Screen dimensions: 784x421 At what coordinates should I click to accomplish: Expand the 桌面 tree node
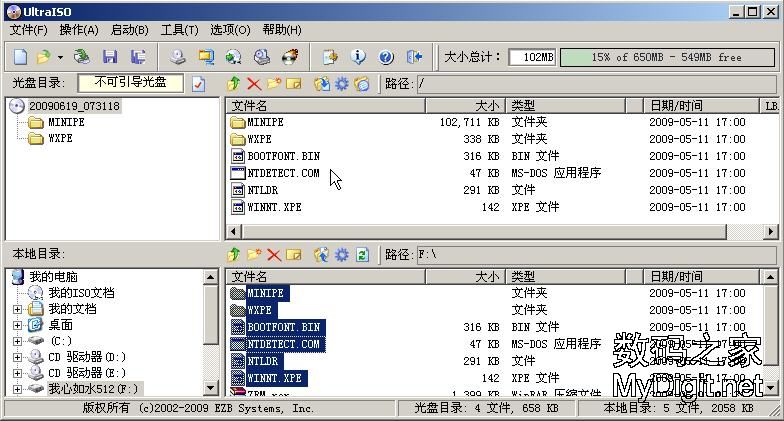[18, 326]
